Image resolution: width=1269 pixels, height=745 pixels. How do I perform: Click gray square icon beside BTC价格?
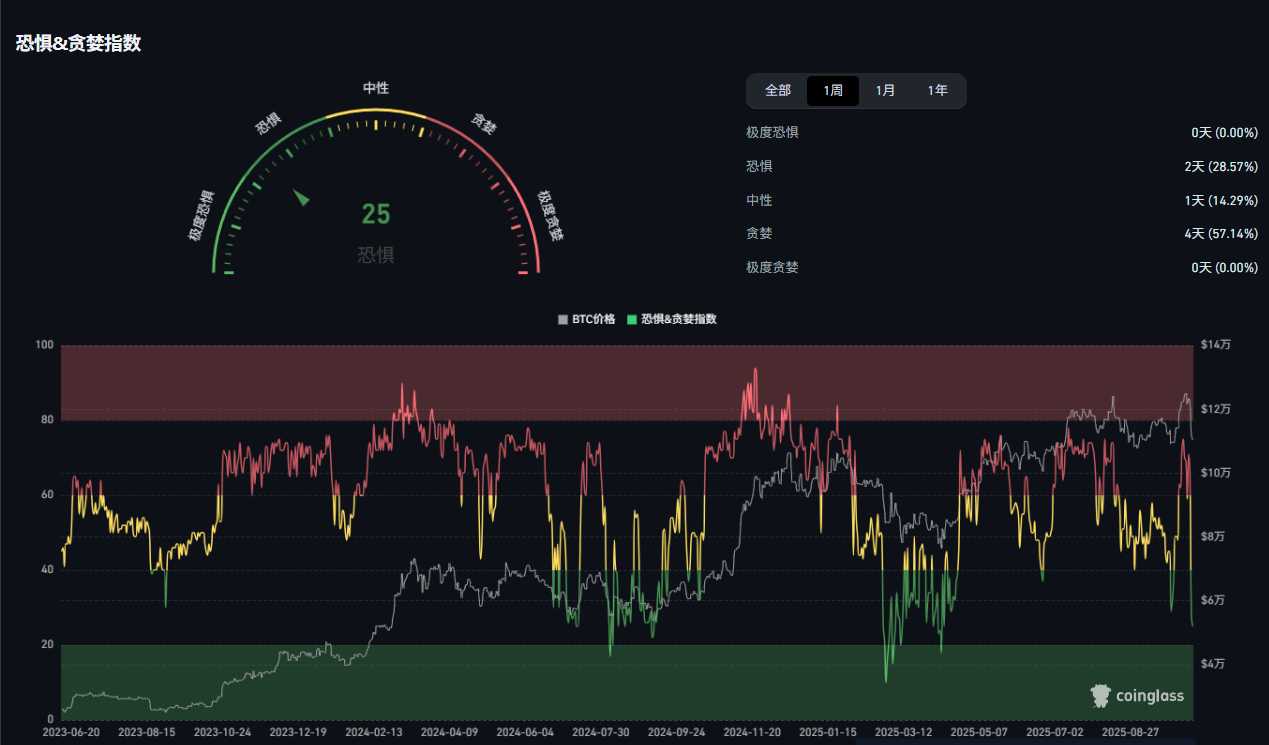[x=563, y=320]
